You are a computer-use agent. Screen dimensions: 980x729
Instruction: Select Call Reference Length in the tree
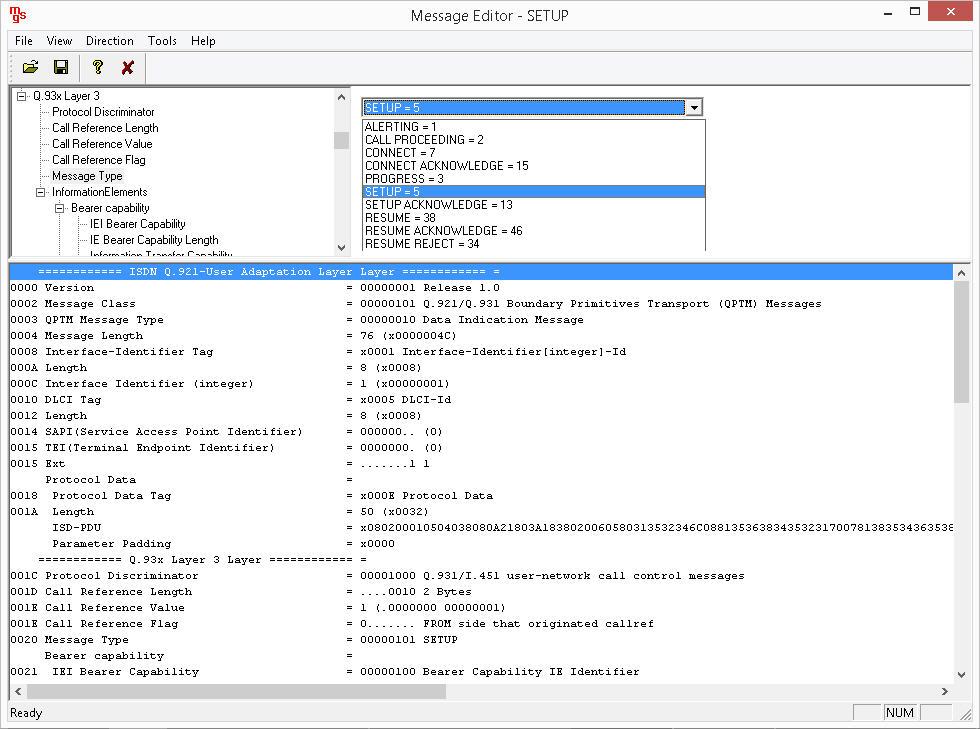click(105, 128)
